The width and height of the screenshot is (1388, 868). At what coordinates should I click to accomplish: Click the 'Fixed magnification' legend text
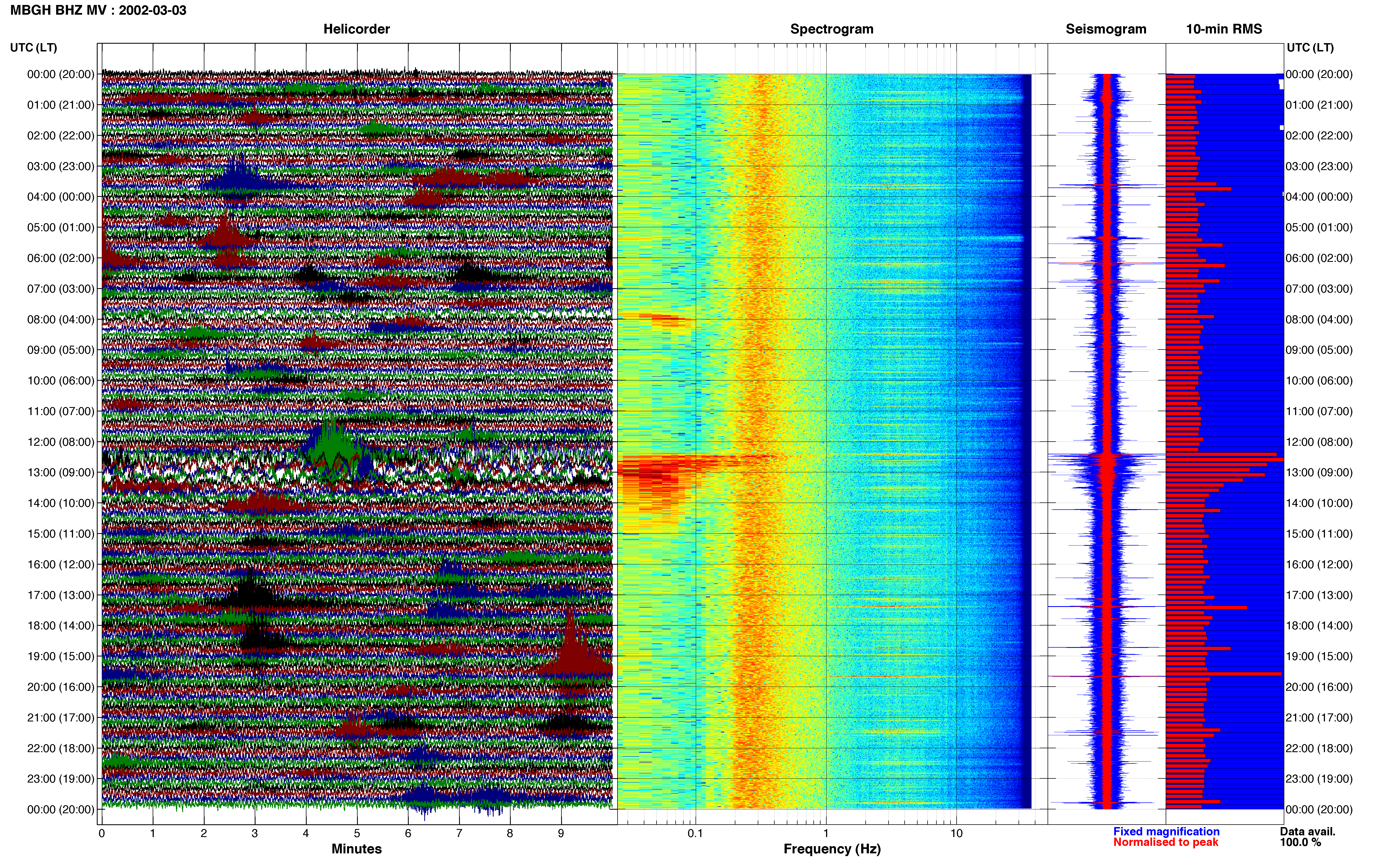pos(1166,831)
